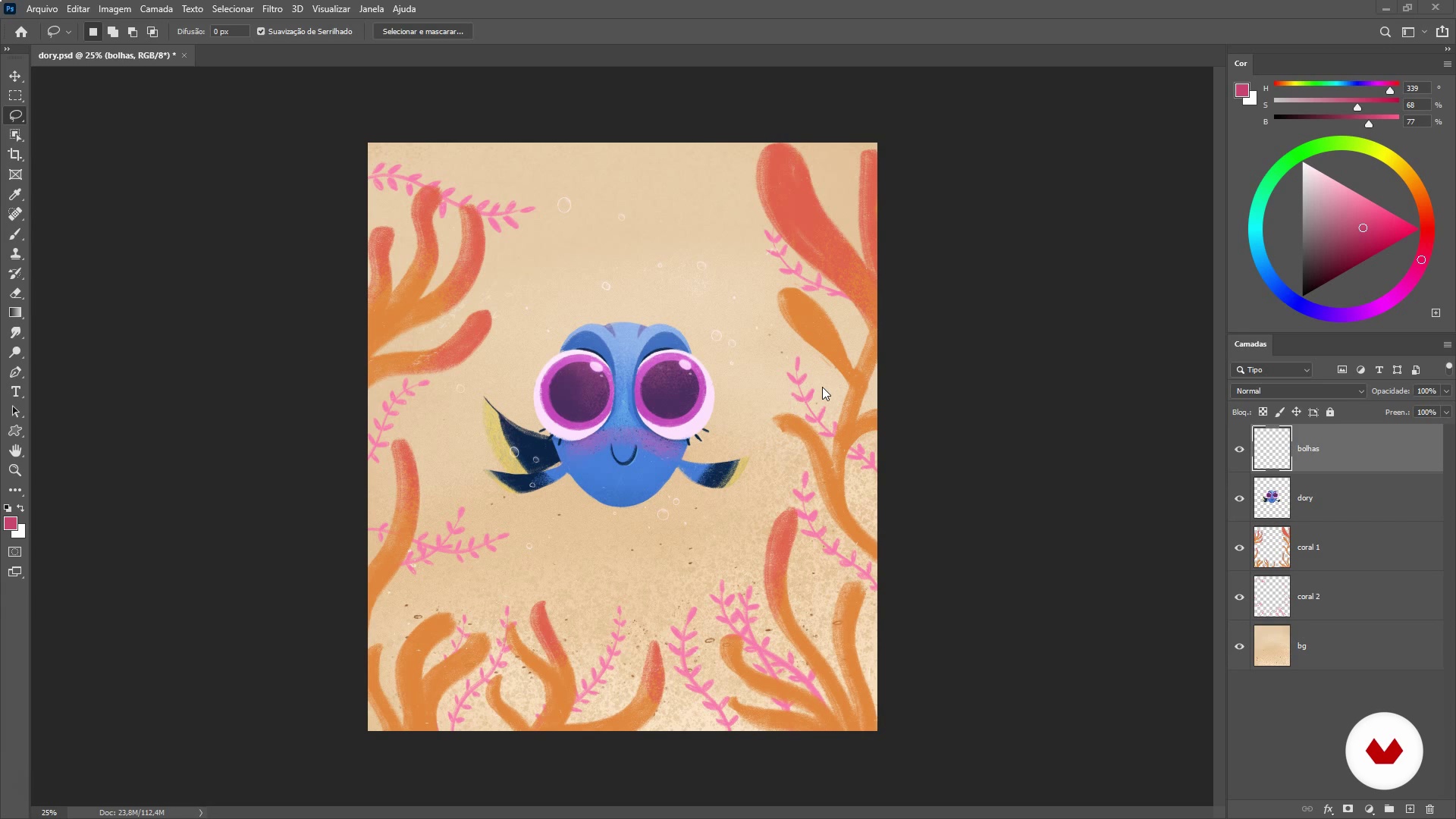Click Add to selection mode icon
1456x819 pixels.
(x=113, y=32)
